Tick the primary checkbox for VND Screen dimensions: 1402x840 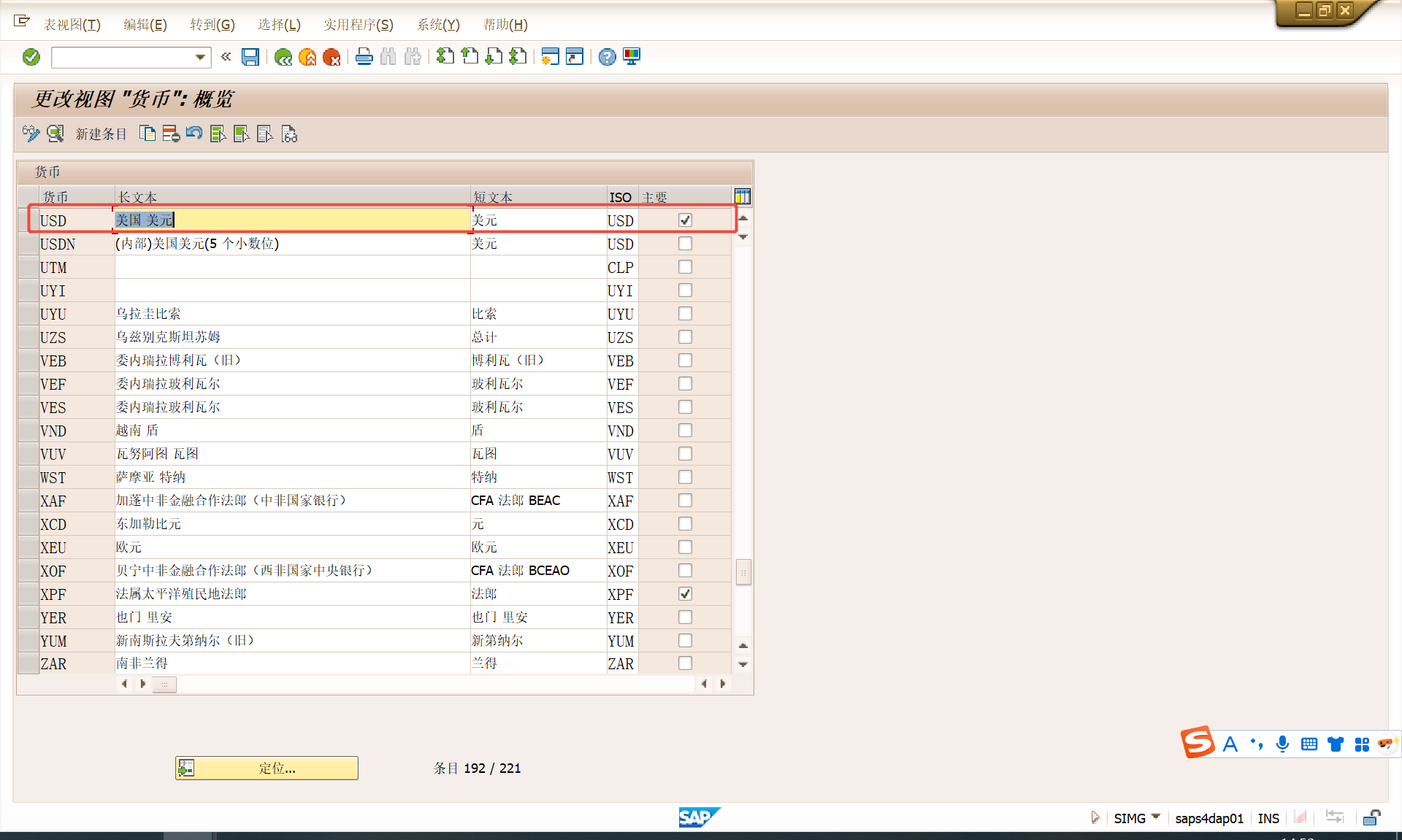685,431
